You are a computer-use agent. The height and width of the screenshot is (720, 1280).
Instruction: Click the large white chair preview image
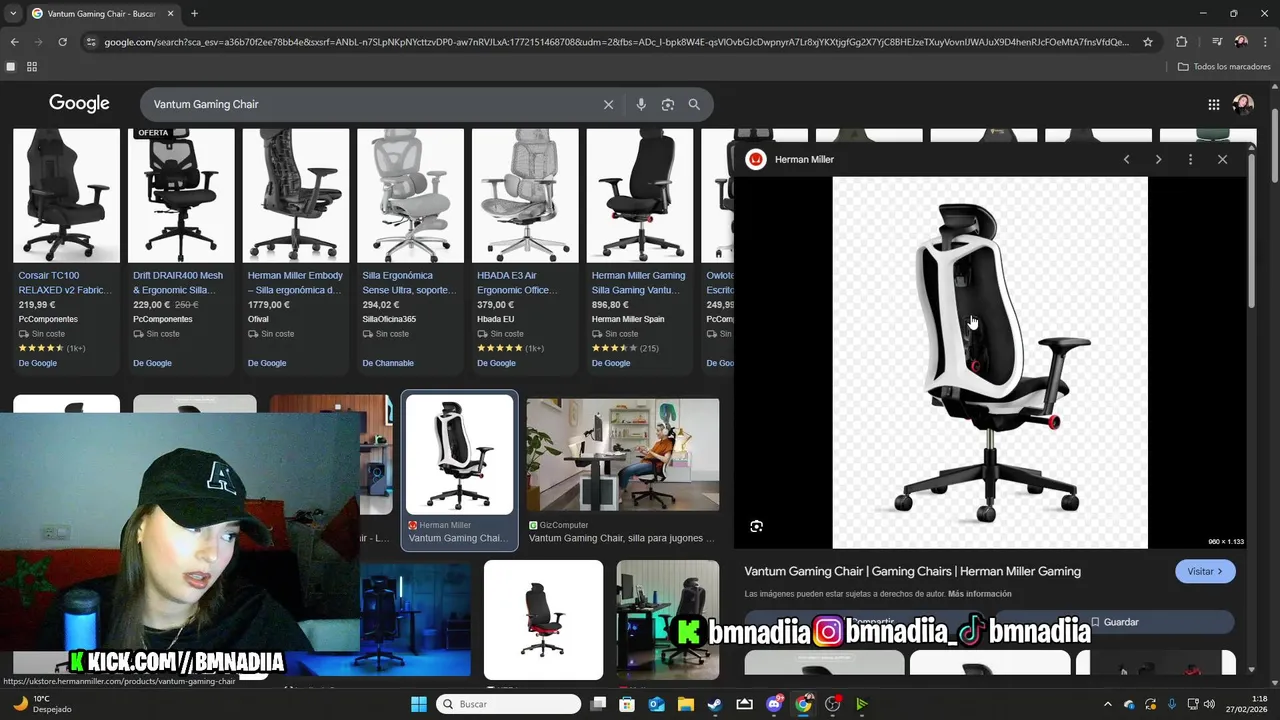(x=990, y=362)
